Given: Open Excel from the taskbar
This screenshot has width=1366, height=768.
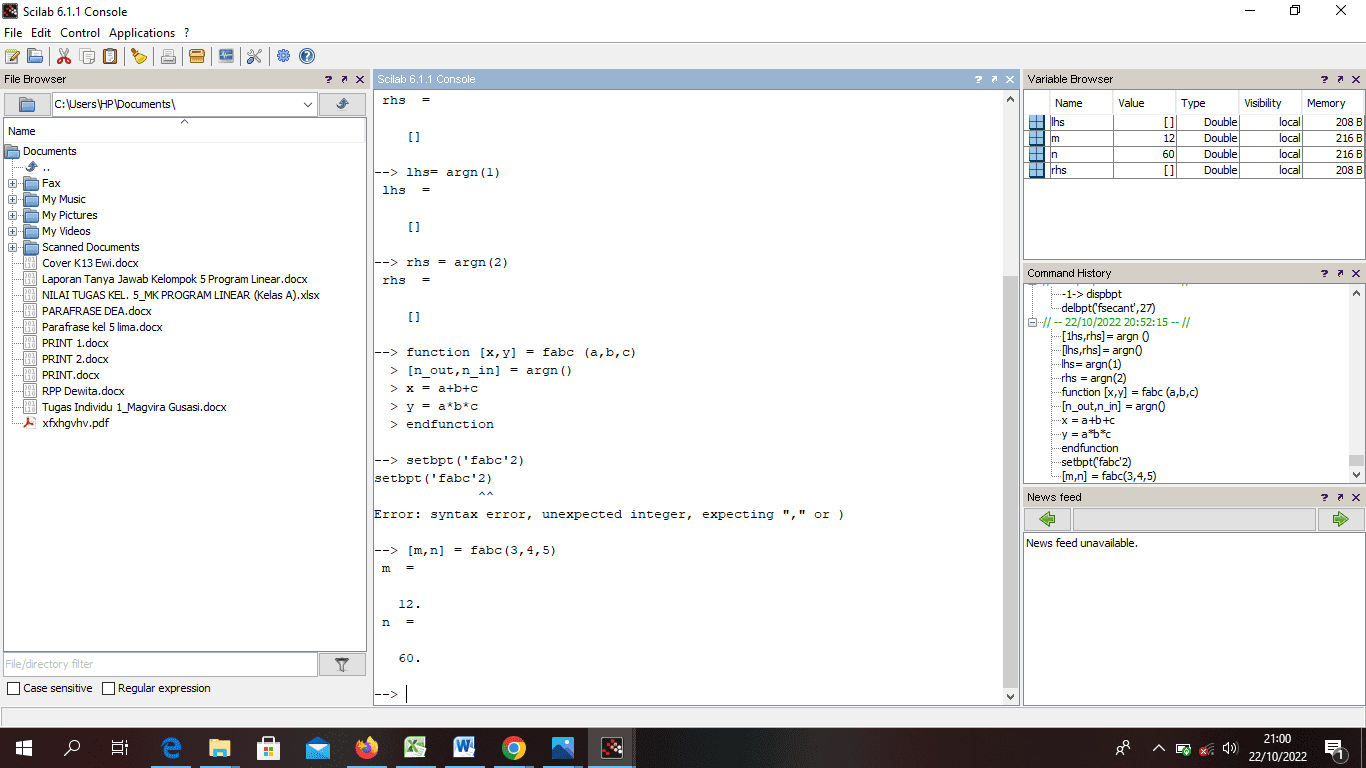Looking at the screenshot, I should (415, 747).
